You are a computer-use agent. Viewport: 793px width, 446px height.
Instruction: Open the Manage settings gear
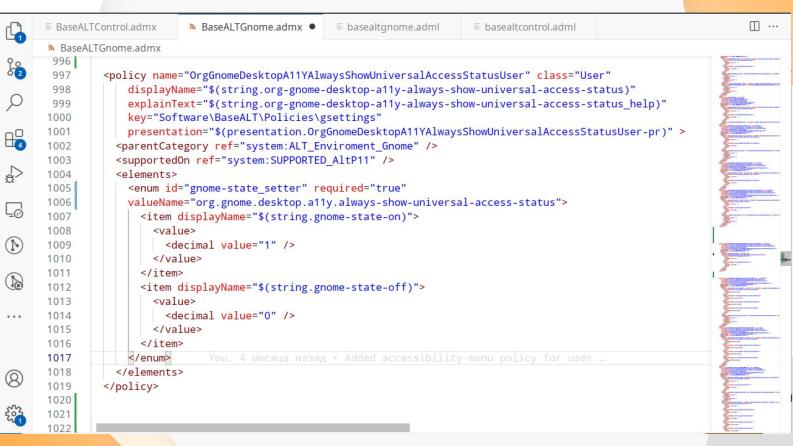[x=14, y=415]
